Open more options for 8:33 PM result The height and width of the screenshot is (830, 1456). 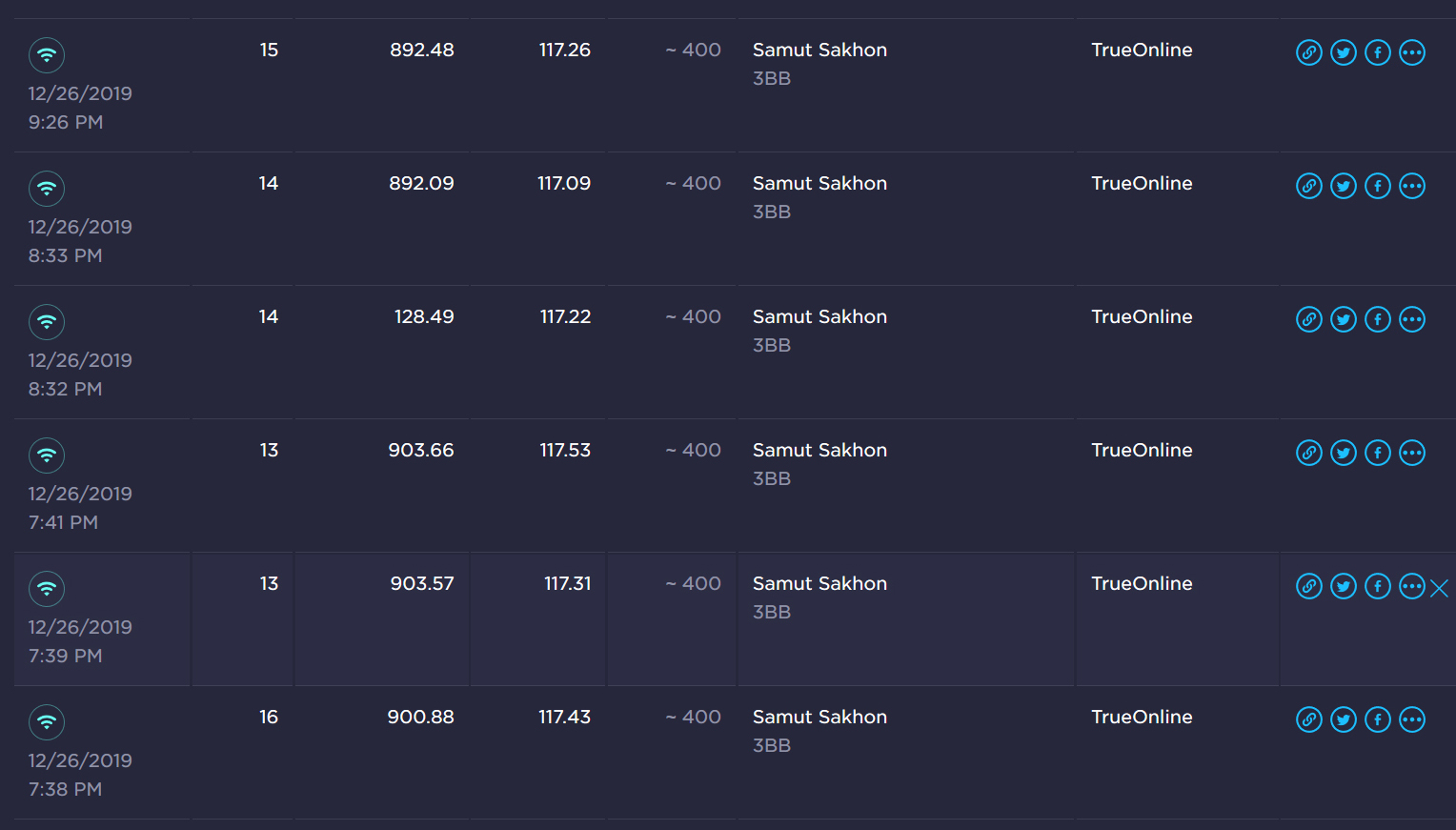point(1412,186)
